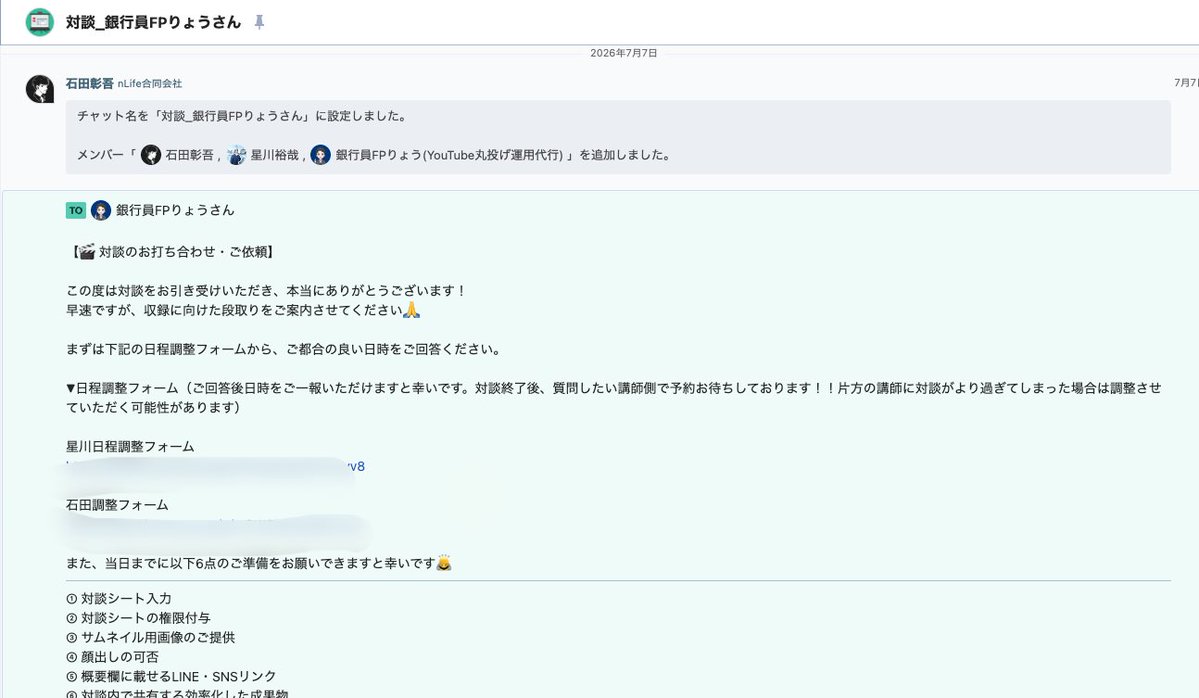
Task: Click the line まずは下記の日程調整フォームから
Action: click(x=284, y=349)
